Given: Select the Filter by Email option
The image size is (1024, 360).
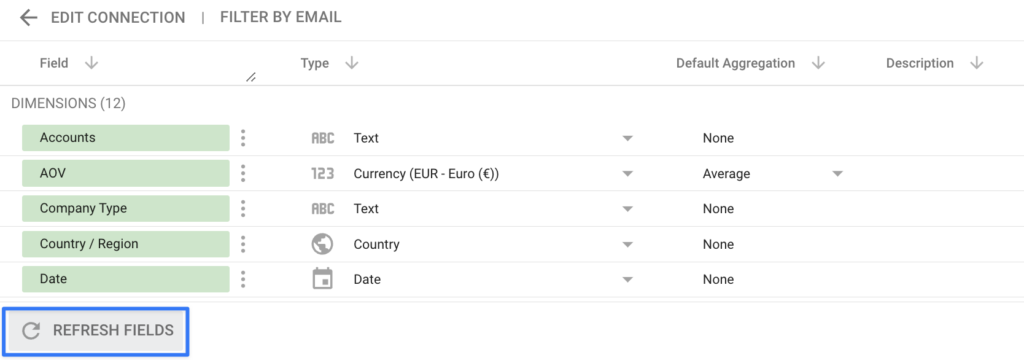Looking at the screenshot, I should [x=281, y=17].
